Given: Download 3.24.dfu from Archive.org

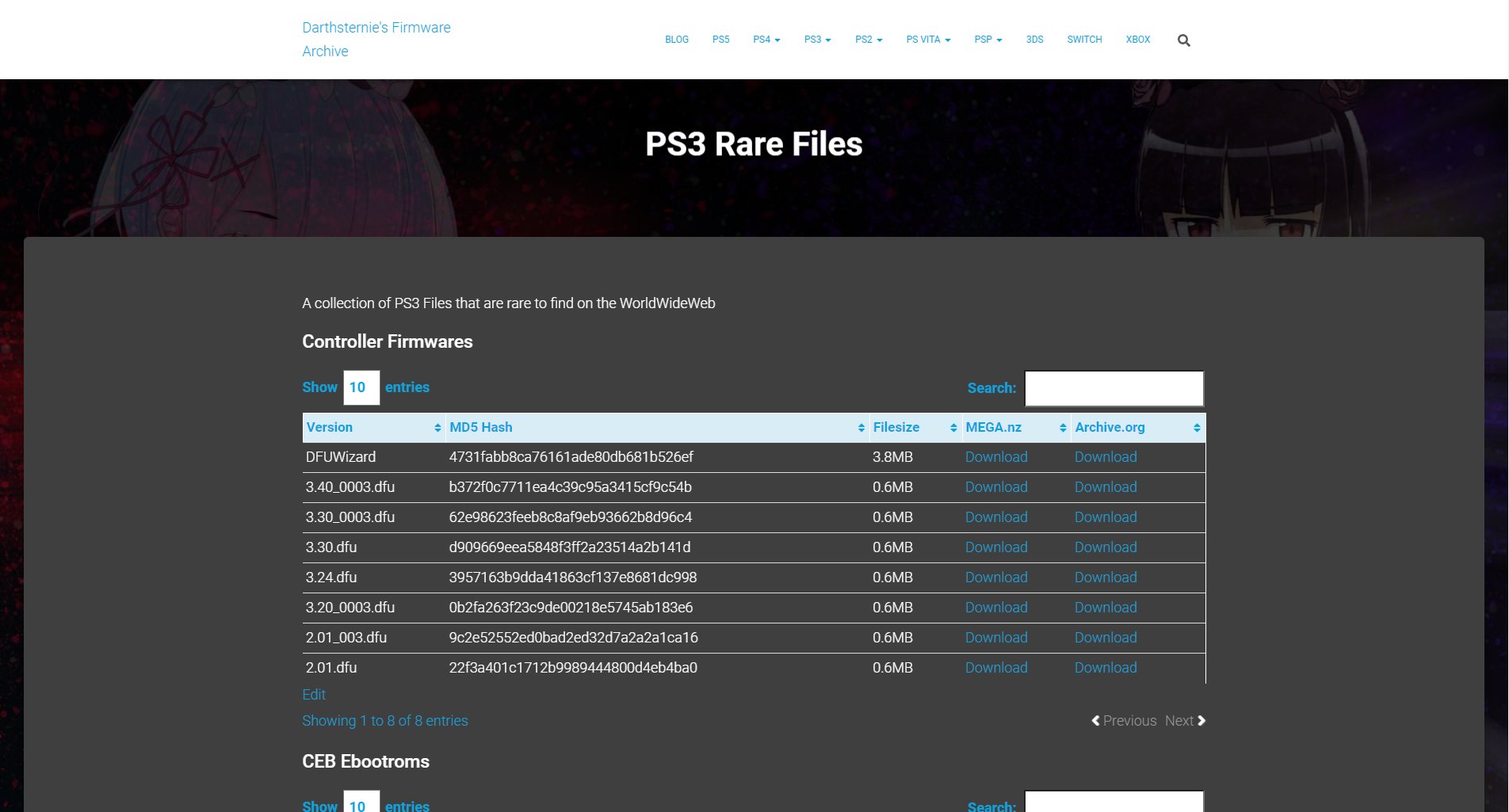Looking at the screenshot, I should click(1106, 578).
